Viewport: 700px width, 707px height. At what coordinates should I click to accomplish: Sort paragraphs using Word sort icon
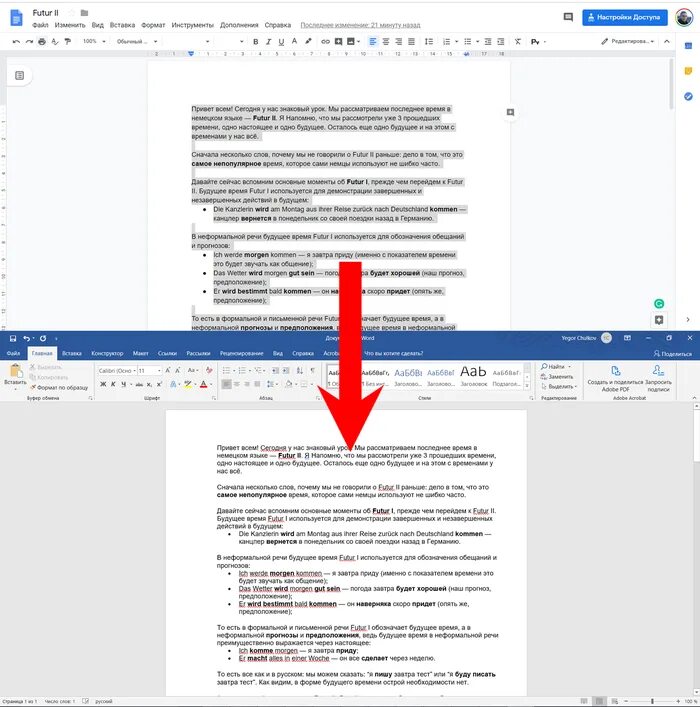tap(300, 371)
